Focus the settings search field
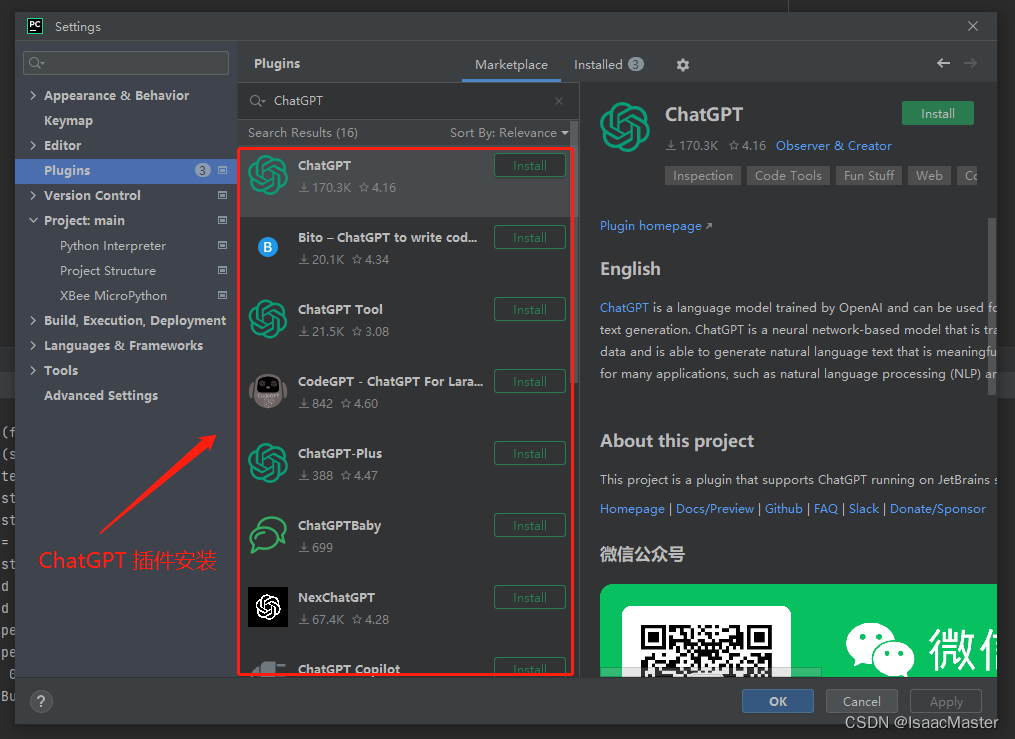The width and height of the screenshot is (1015, 739). [126, 63]
